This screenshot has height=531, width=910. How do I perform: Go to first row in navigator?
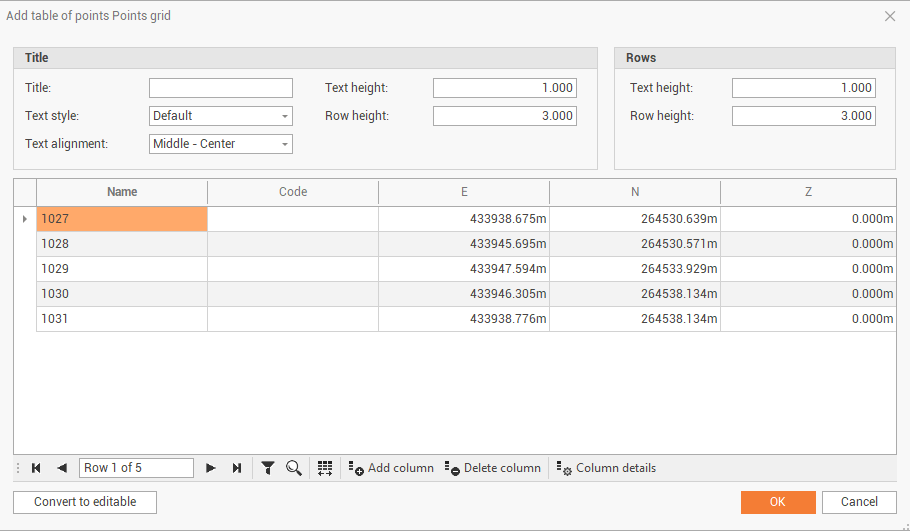[x=36, y=468]
